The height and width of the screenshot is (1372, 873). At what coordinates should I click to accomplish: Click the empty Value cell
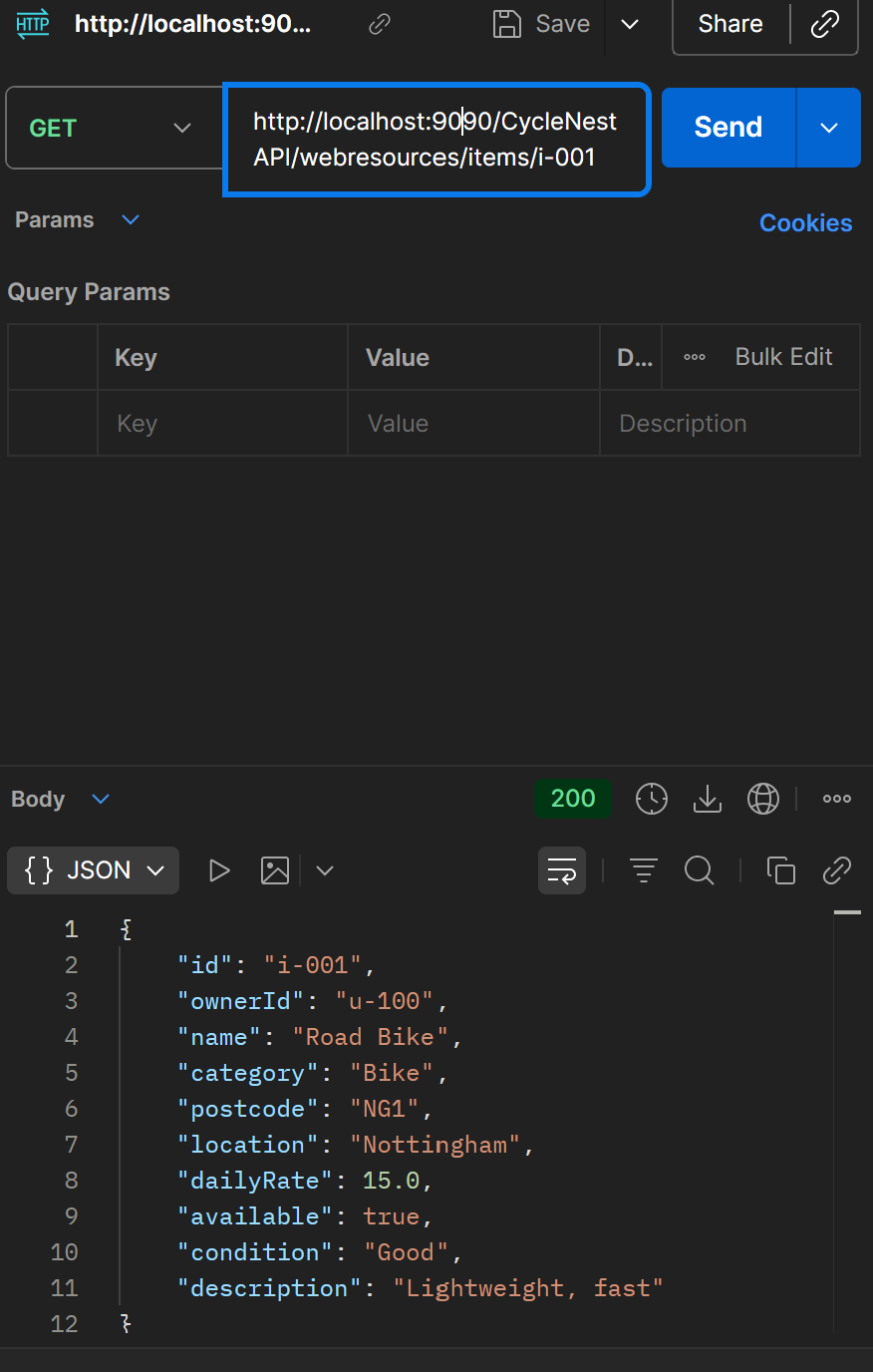click(x=473, y=424)
